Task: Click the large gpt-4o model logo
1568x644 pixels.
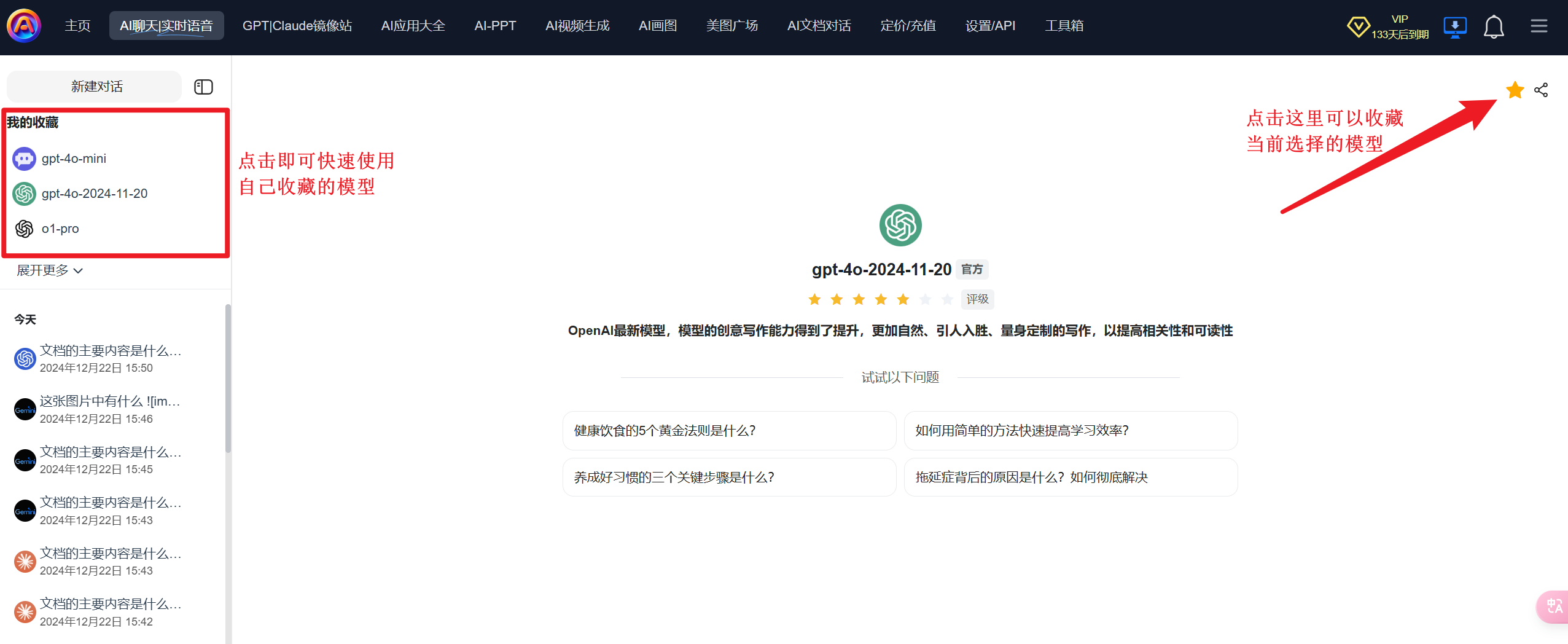Action: tap(900, 225)
